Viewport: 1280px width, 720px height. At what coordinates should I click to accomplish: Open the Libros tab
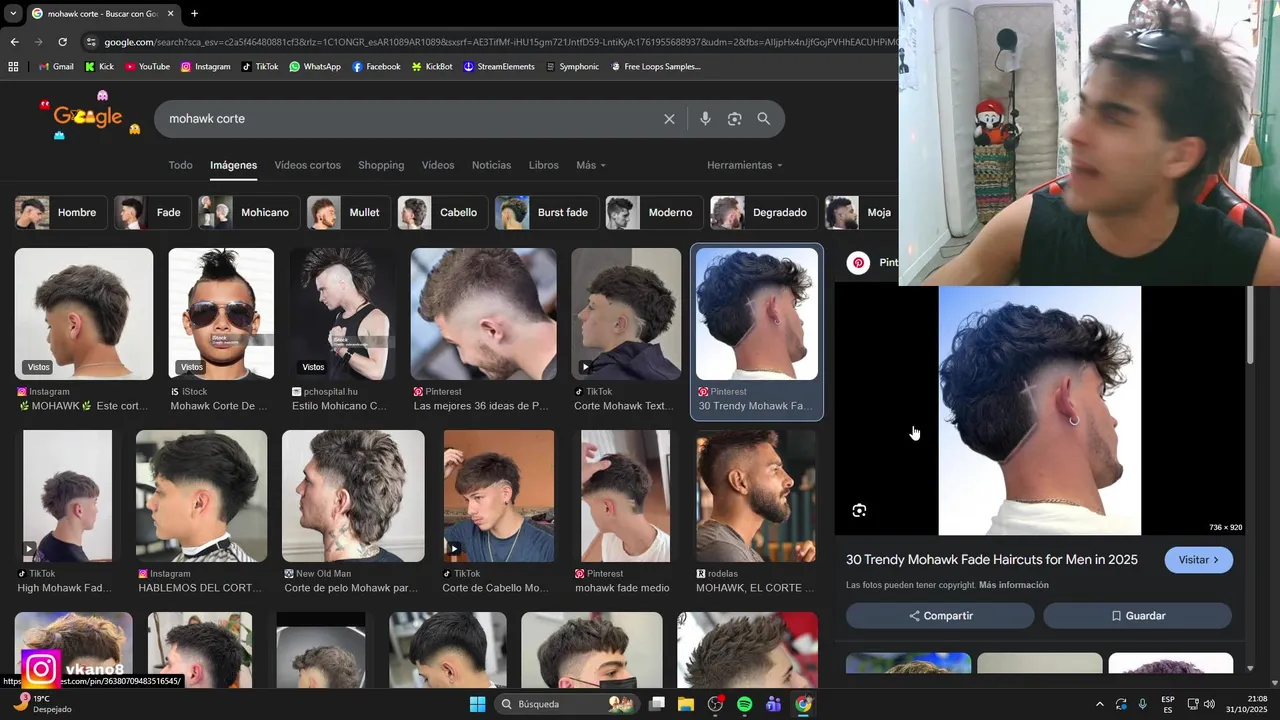pos(544,165)
